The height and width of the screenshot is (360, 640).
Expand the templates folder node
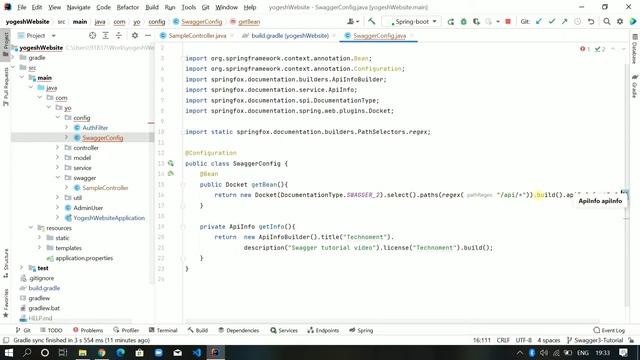click(40, 248)
